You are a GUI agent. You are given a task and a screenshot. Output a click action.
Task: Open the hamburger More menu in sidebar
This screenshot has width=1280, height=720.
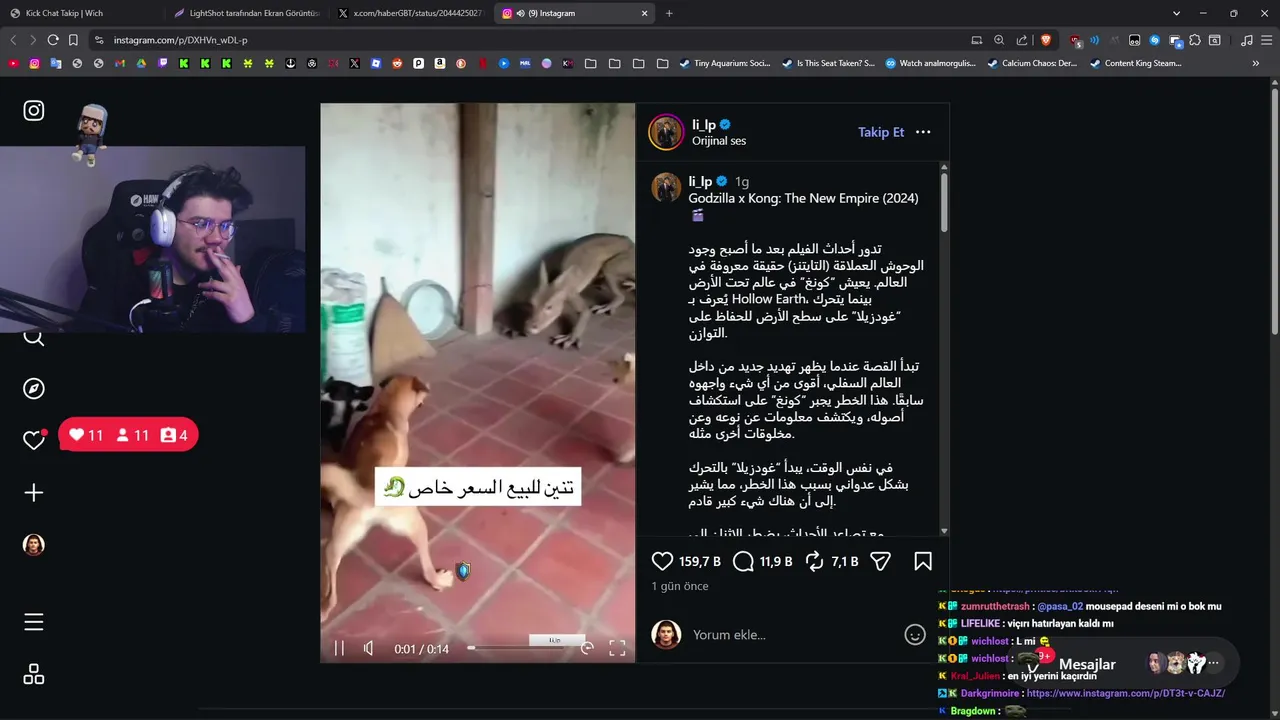pyautogui.click(x=34, y=622)
